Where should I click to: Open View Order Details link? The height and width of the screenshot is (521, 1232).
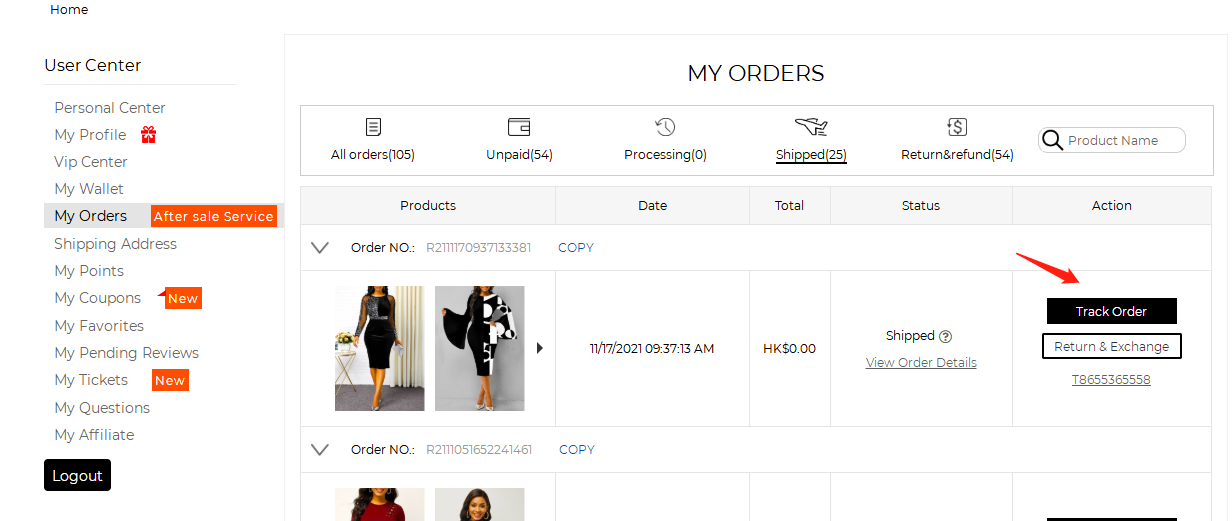(x=921, y=362)
